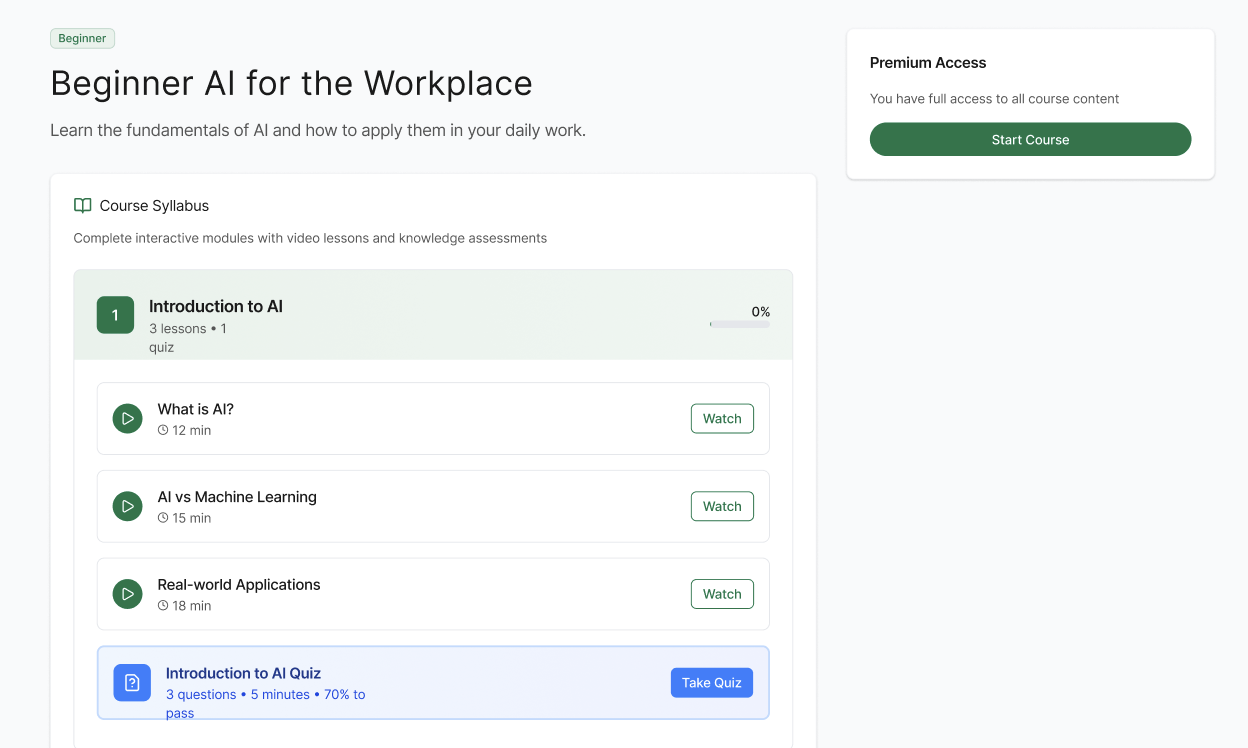Click the play icon beside Real-world Applications
Viewport: 1248px width, 748px height.
(127, 594)
